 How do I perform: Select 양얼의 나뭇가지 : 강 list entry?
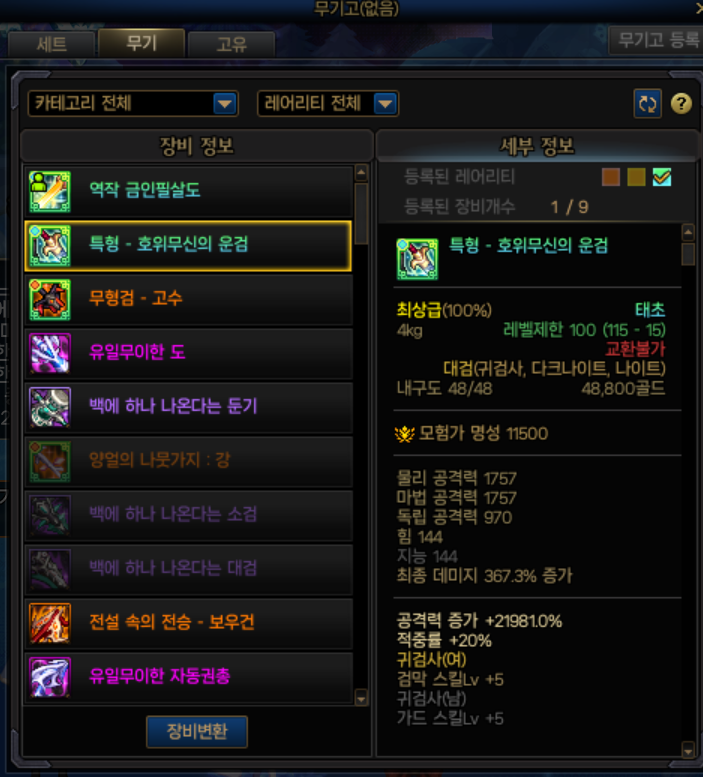point(188,461)
